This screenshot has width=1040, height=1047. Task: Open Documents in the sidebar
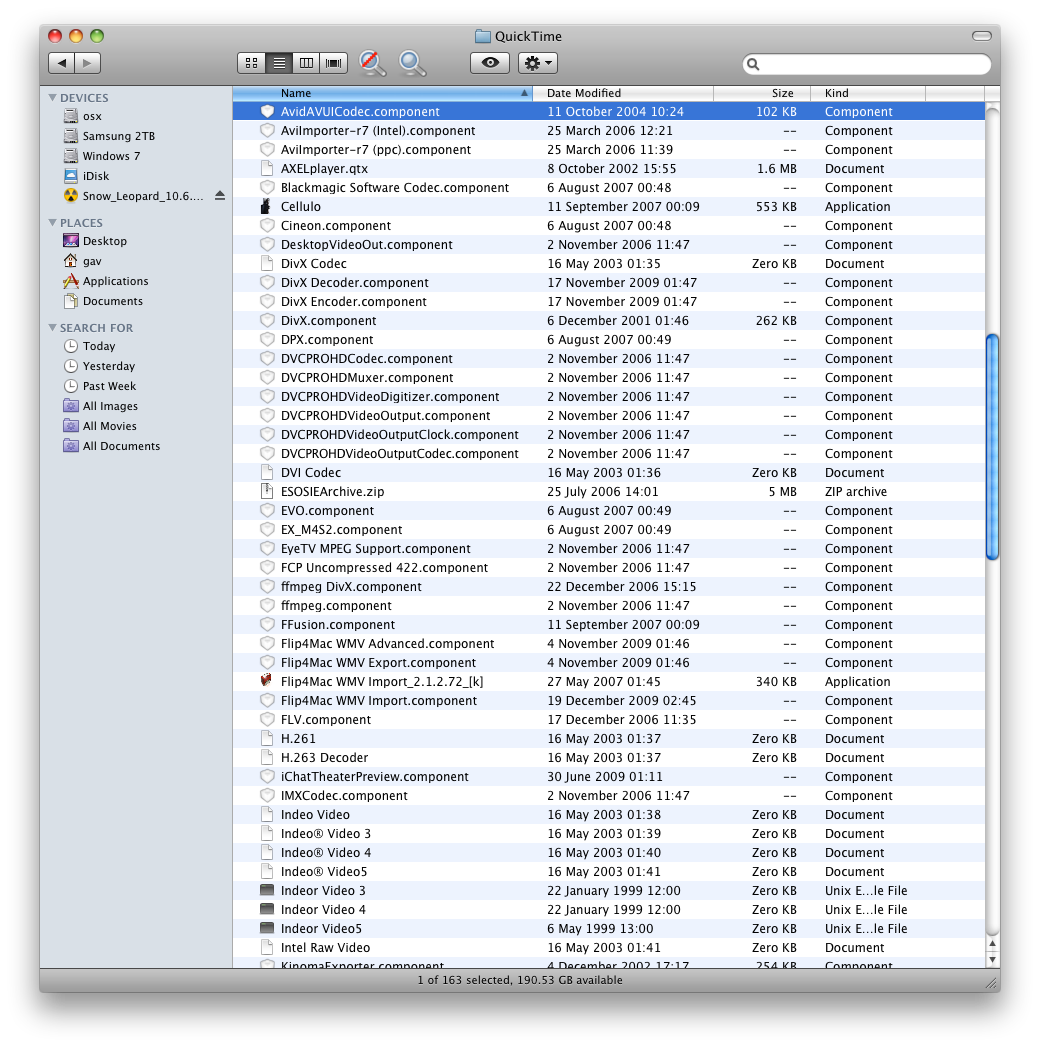tap(112, 301)
